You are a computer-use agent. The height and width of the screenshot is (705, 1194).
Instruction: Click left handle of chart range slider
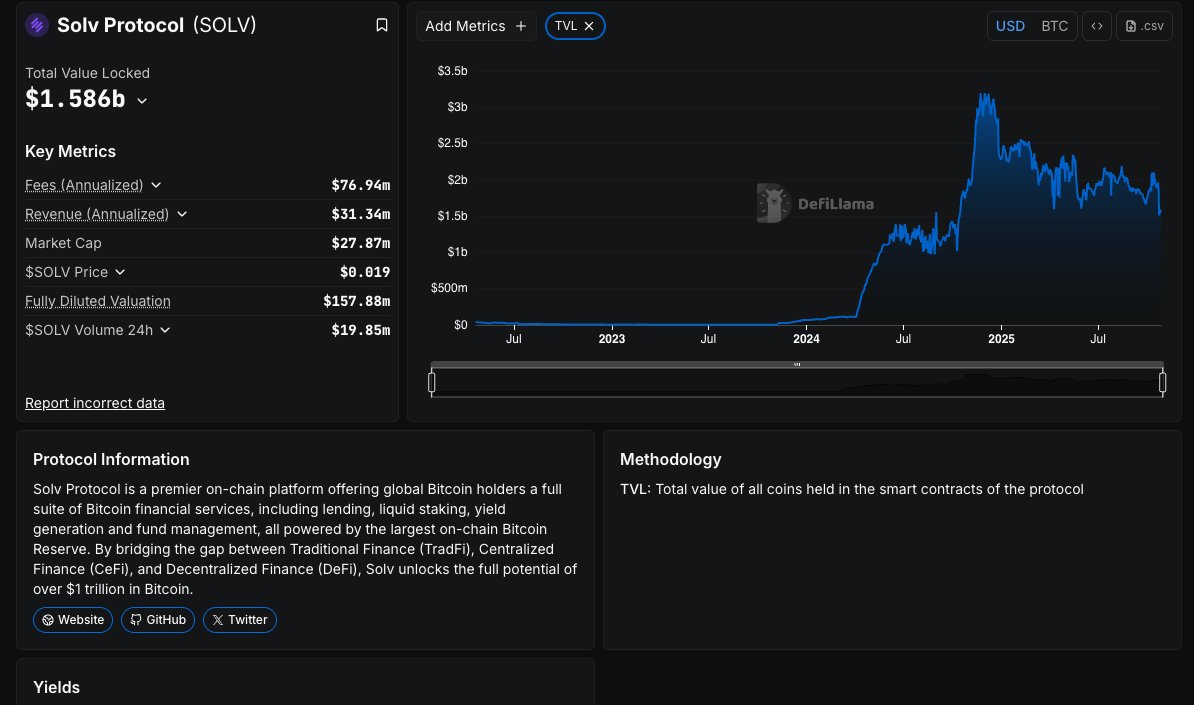coord(432,382)
